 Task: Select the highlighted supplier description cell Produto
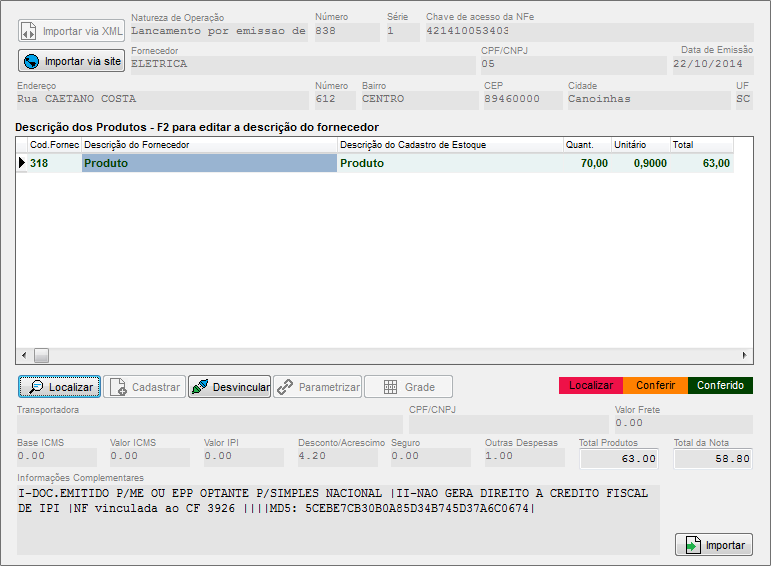tap(209, 163)
